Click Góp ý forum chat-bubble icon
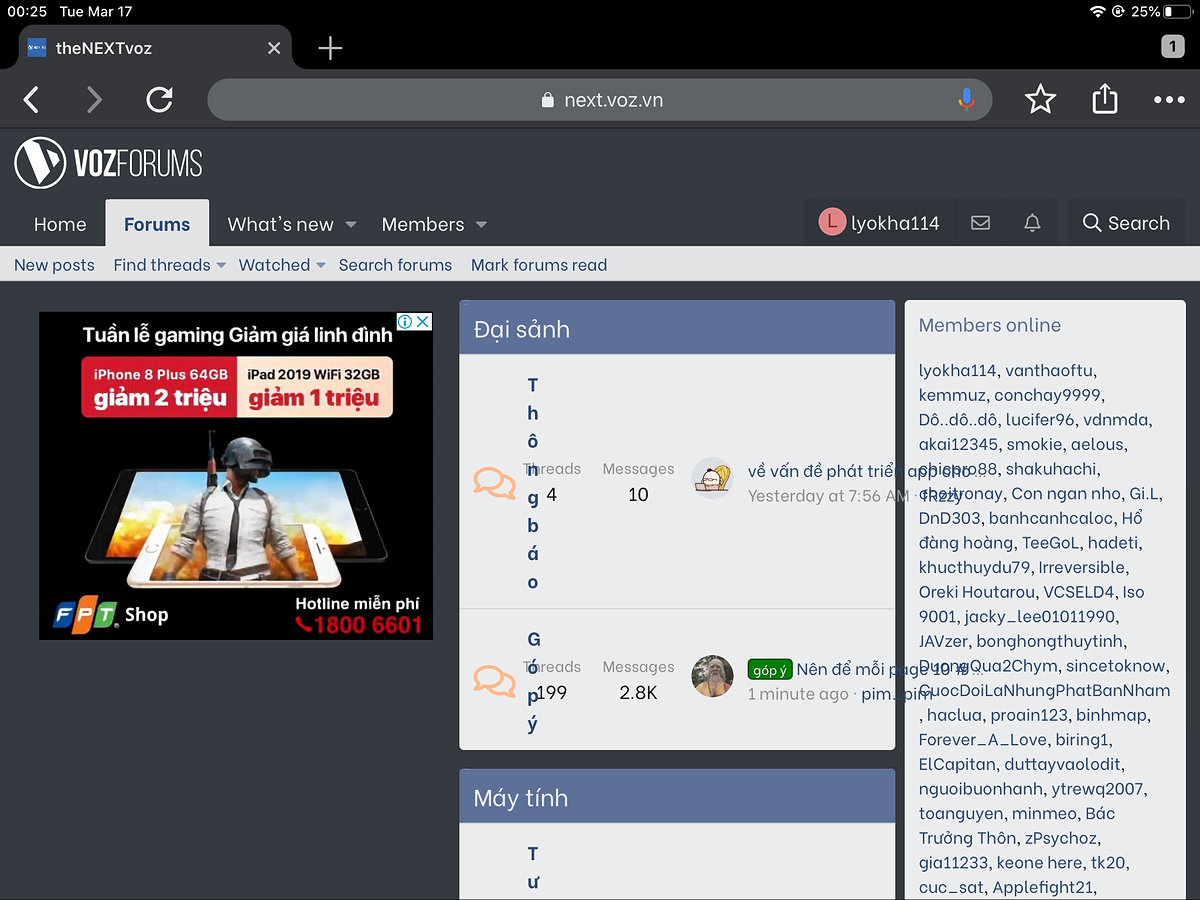The image size is (1200, 900). 495,680
